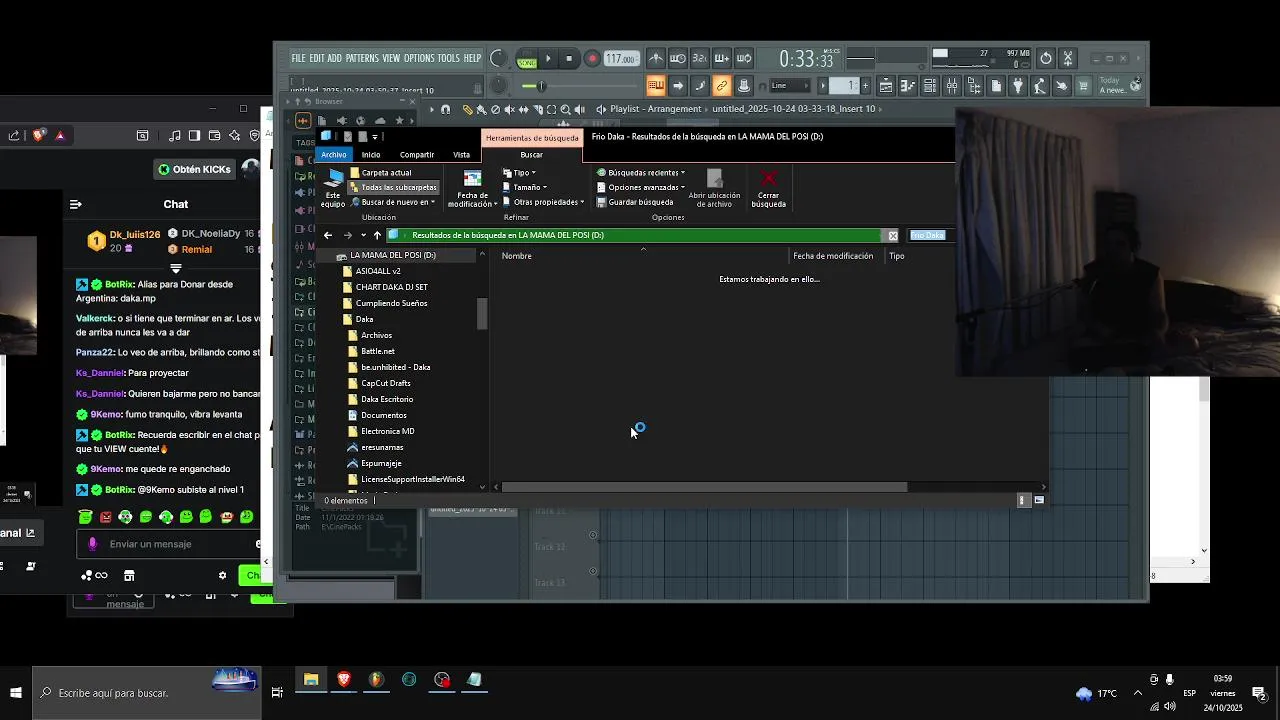Click Guardar búsqueda in ribbon
1280x720 pixels.
[x=635, y=202]
